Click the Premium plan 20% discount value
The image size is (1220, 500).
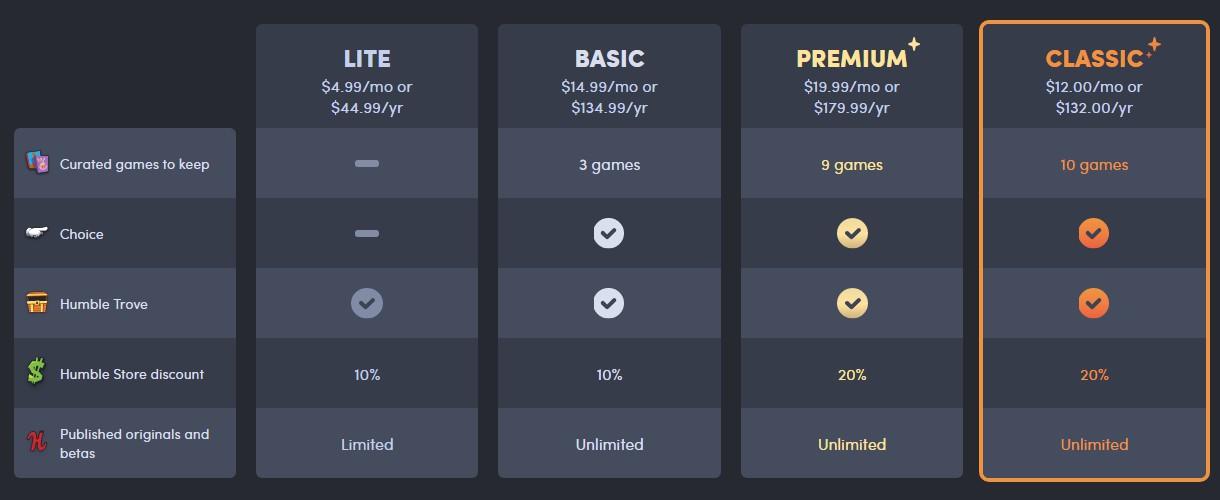852,375
